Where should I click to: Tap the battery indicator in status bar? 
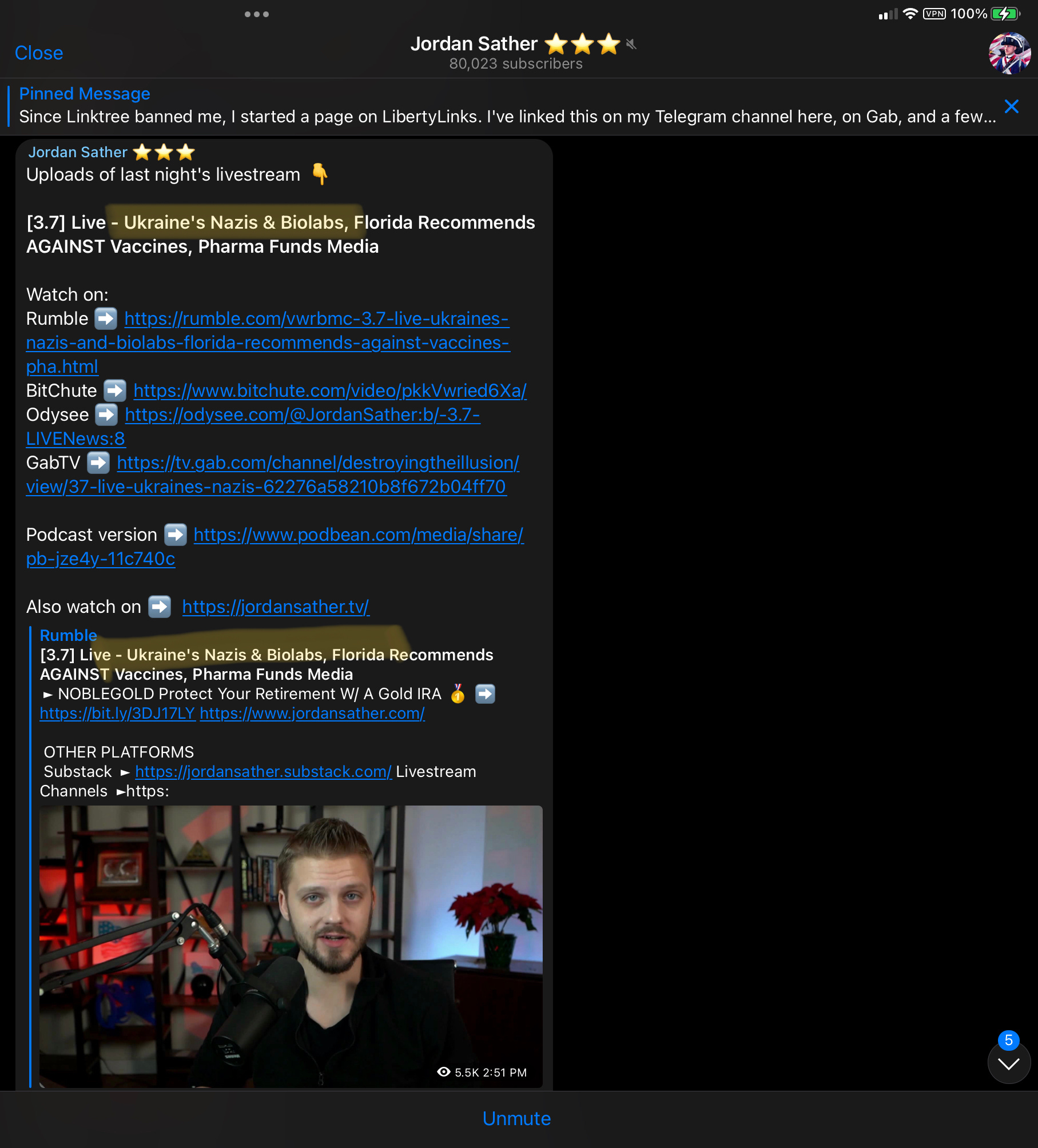1005,14
